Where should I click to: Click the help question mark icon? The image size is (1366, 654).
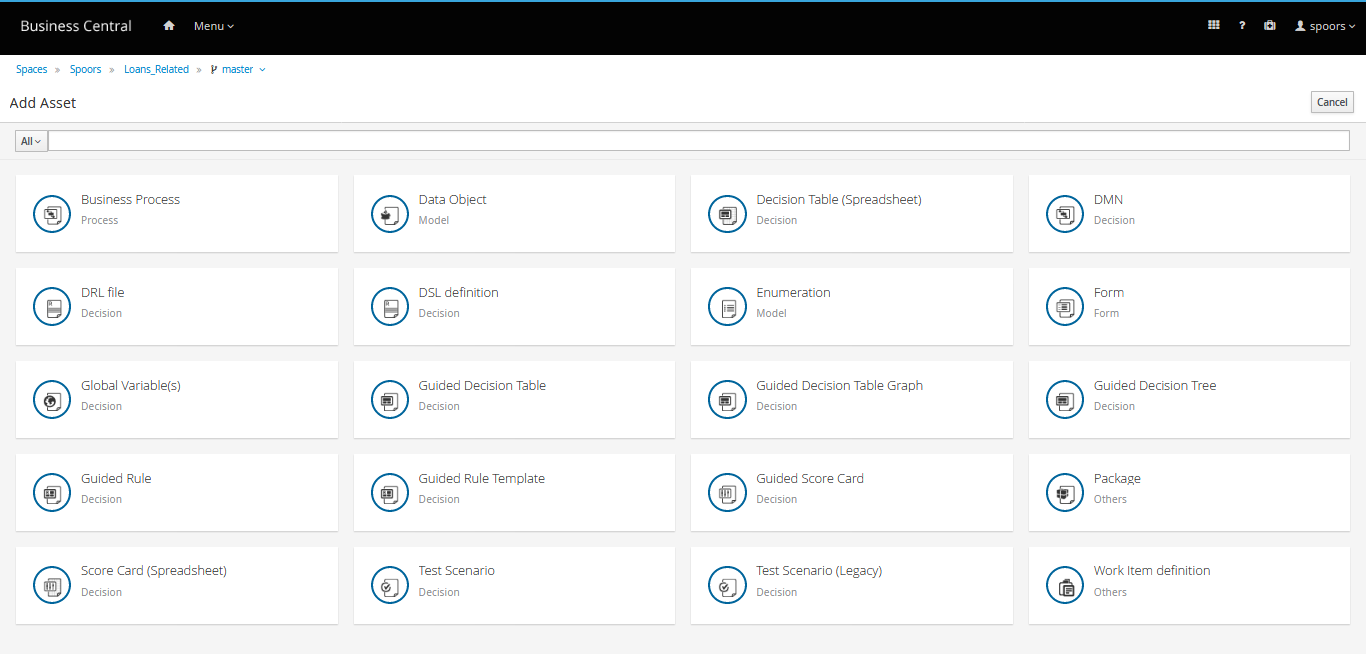pyautogui.click(x=1242, y=26)
